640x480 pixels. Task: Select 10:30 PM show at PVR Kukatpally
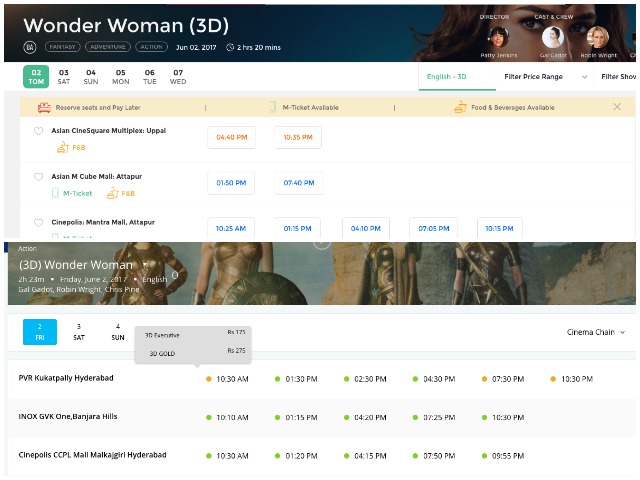(x=572, y=379)
